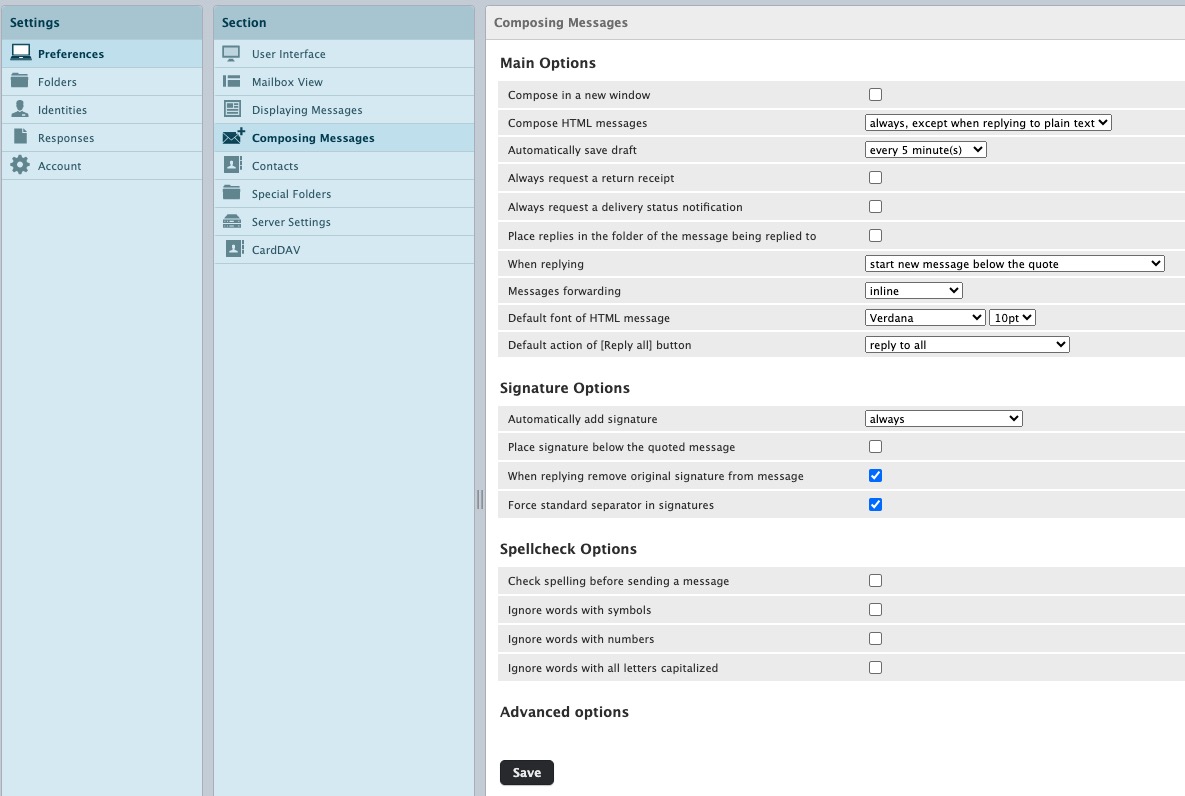
Task: Click the Account gear icon
Action: click(20, 166)
